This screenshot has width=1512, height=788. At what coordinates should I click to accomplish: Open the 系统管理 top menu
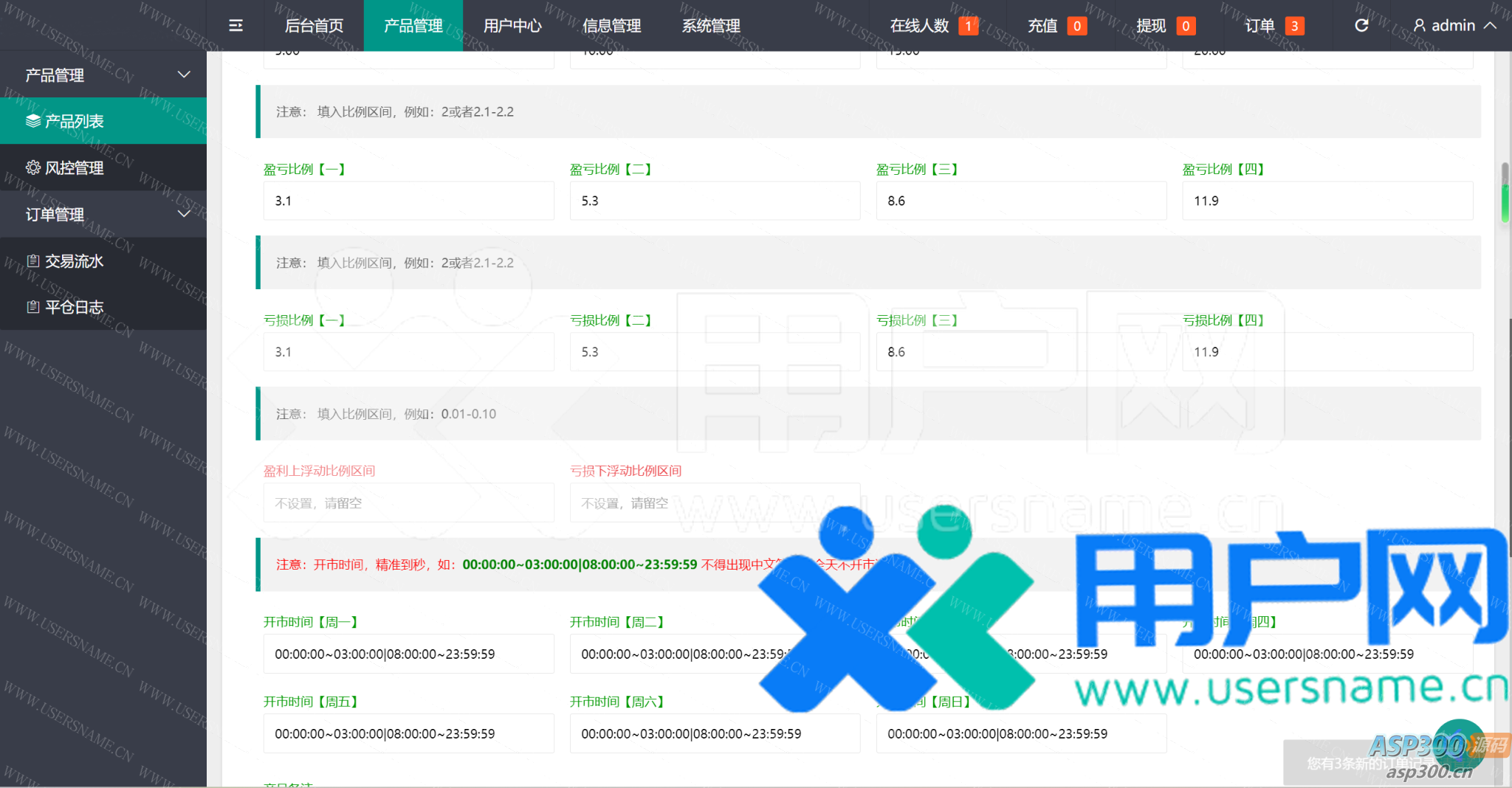pos(710,26)
